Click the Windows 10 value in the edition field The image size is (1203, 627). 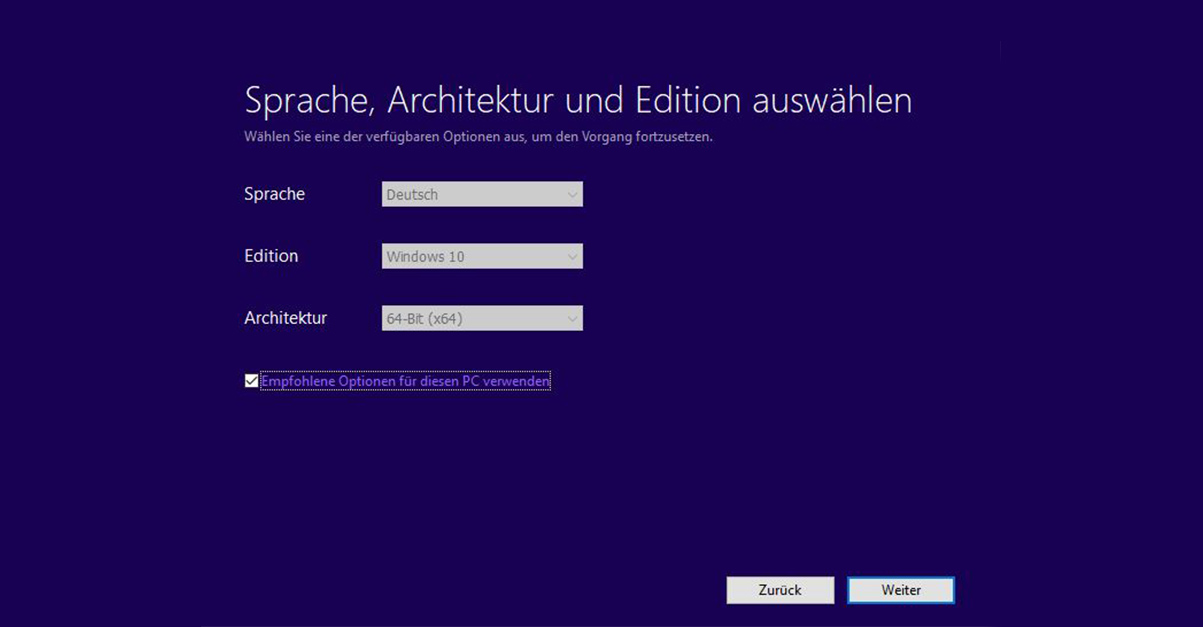[423, 256]
